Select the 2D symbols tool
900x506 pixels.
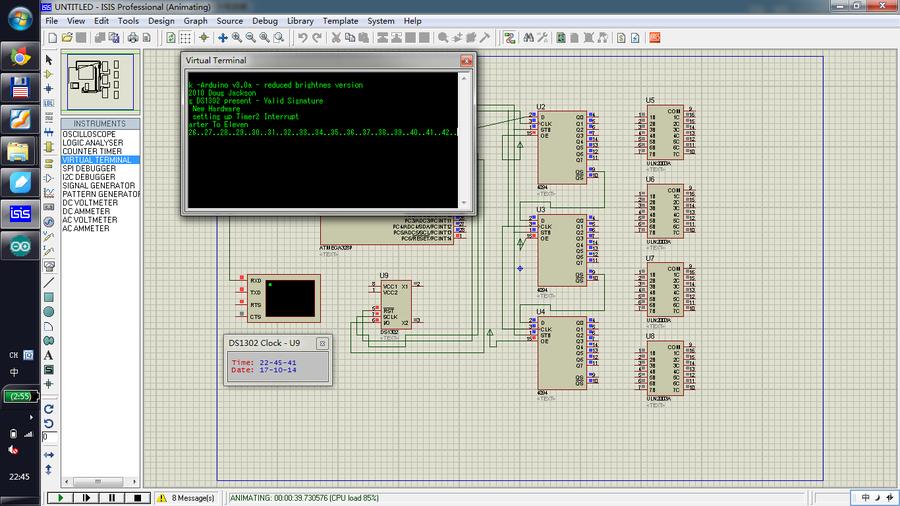[x=49, y=370]
